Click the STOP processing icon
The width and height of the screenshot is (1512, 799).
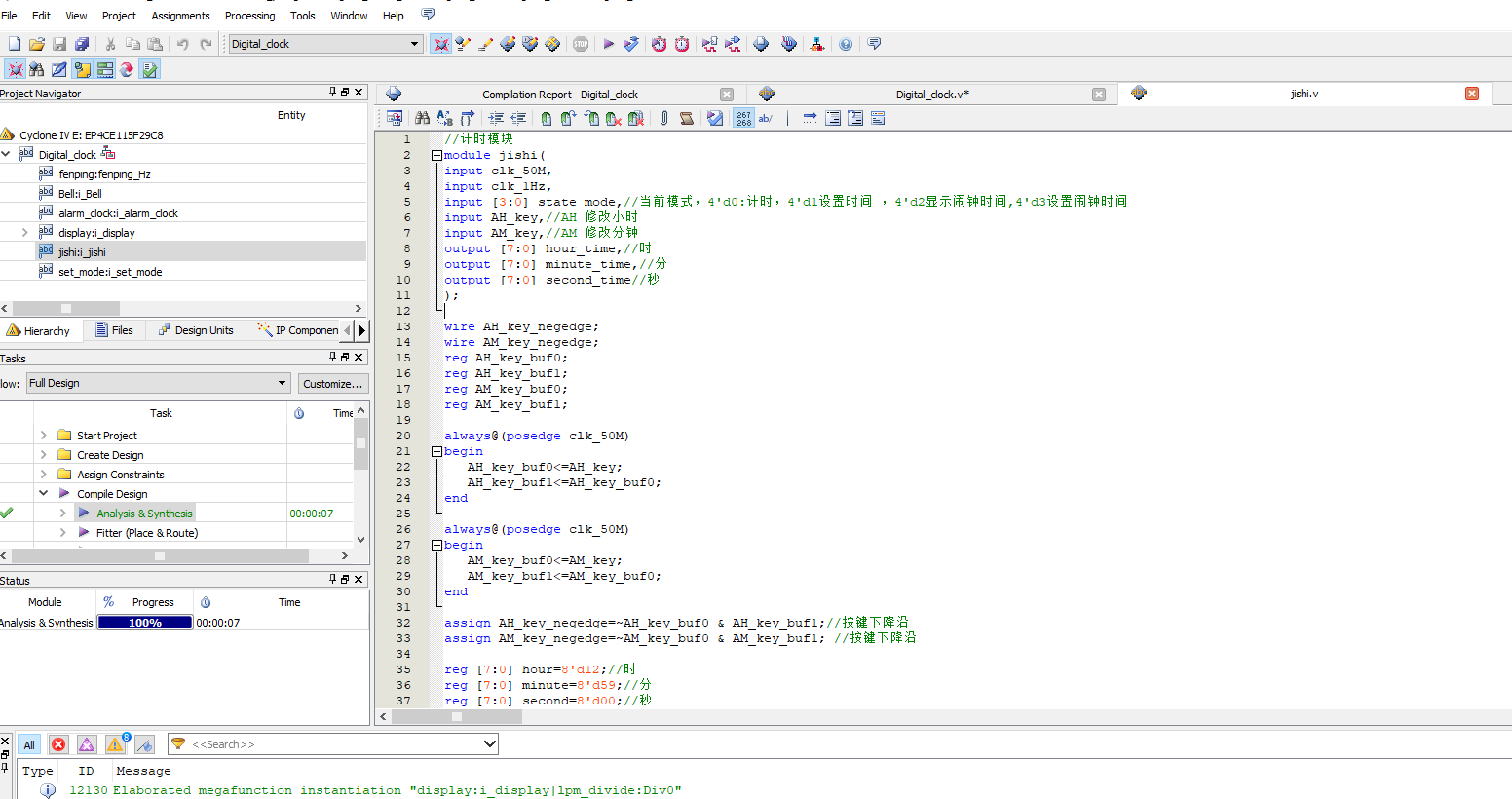(581, 44)
